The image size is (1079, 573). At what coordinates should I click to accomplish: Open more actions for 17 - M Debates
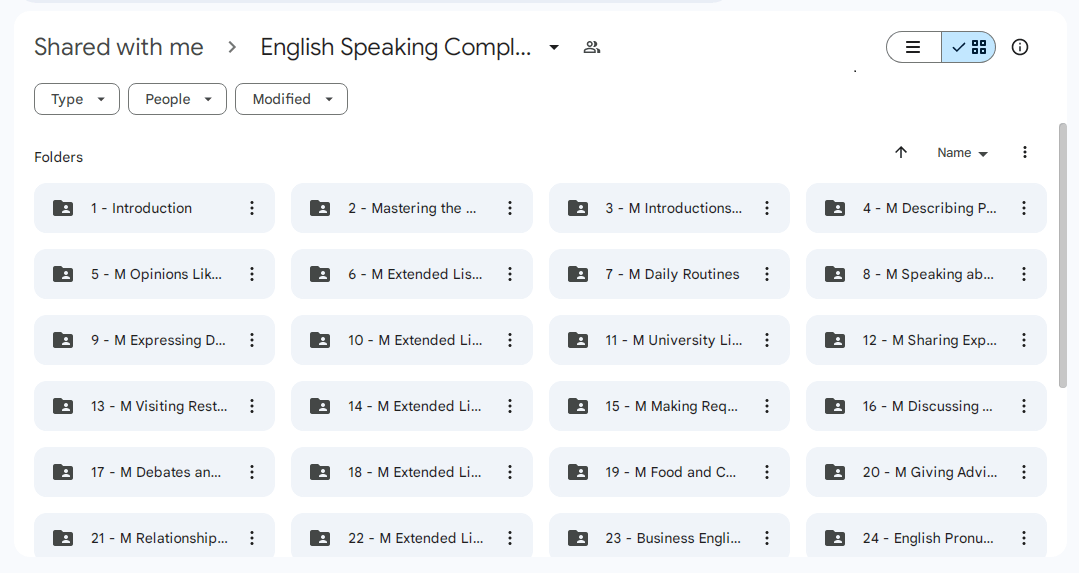click(x=252, y=472)
